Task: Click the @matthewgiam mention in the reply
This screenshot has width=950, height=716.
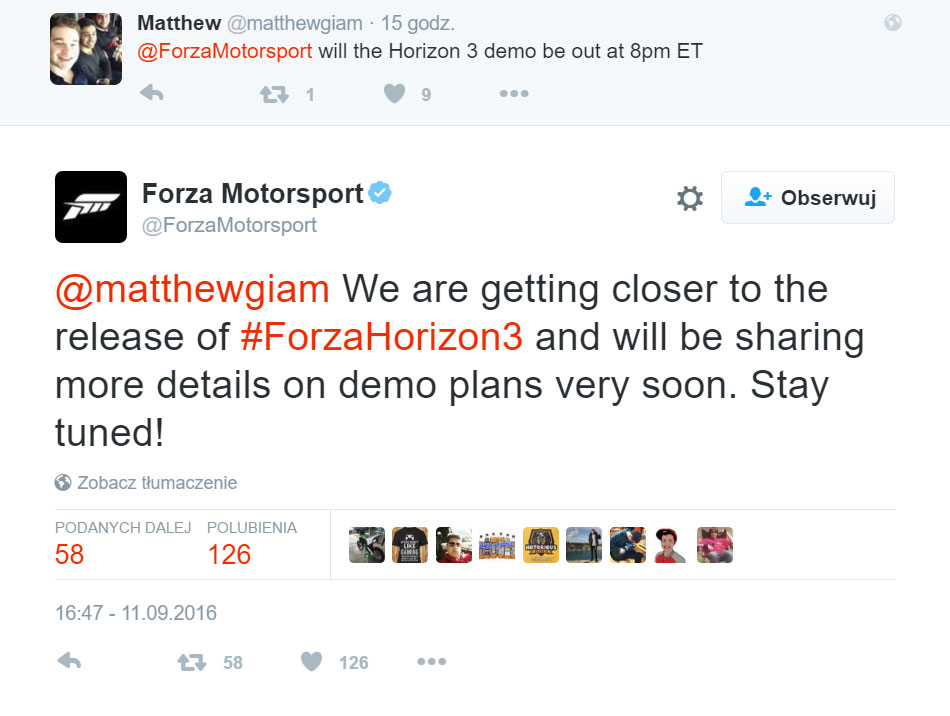Action: [192, 289]
